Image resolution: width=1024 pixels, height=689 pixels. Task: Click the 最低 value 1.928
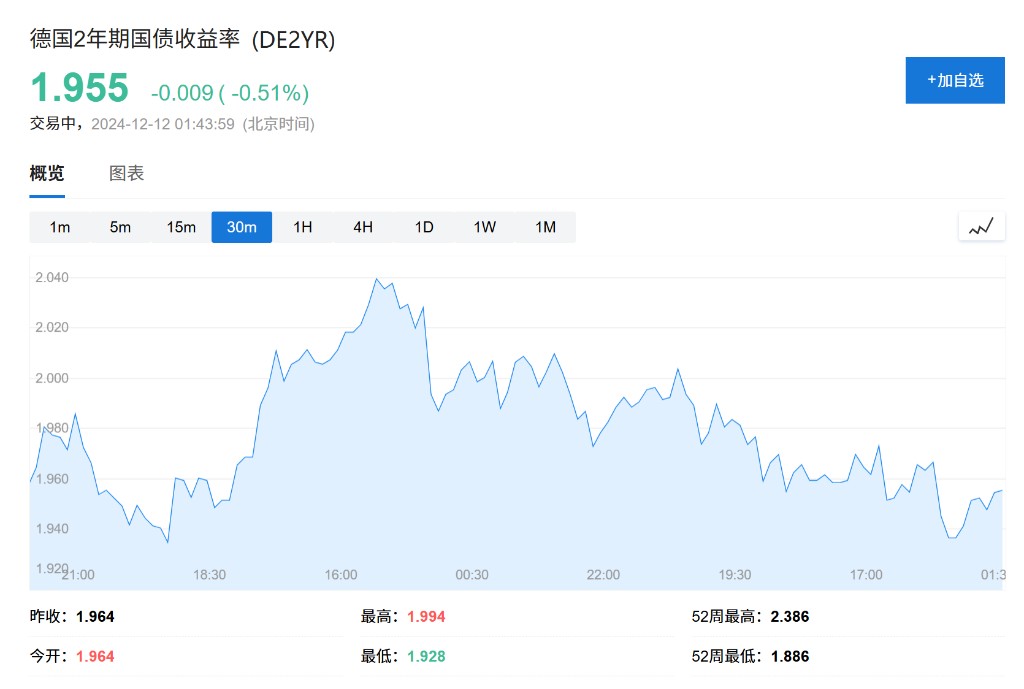(426, 657)
